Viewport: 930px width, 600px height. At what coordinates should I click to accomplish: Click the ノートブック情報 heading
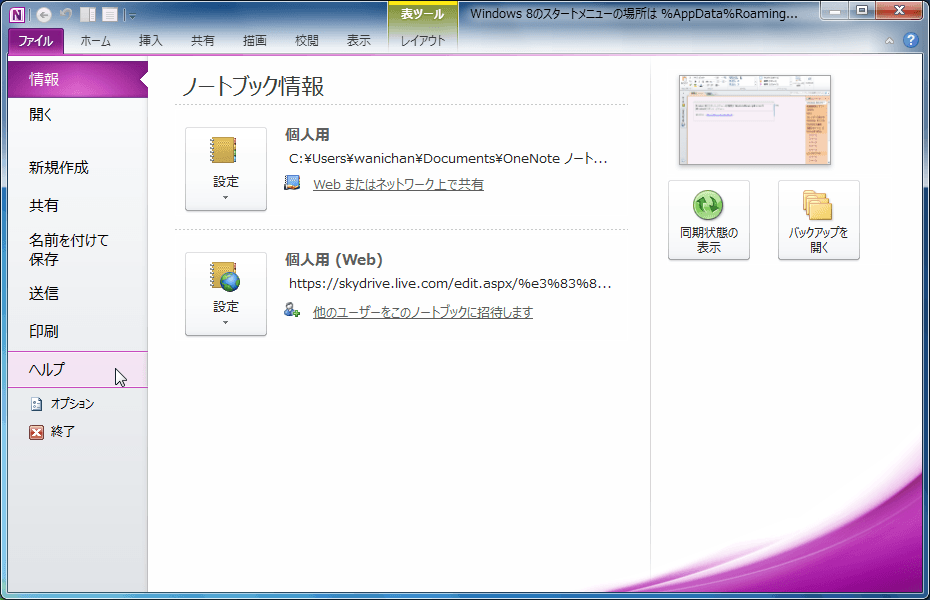[253, 87]
